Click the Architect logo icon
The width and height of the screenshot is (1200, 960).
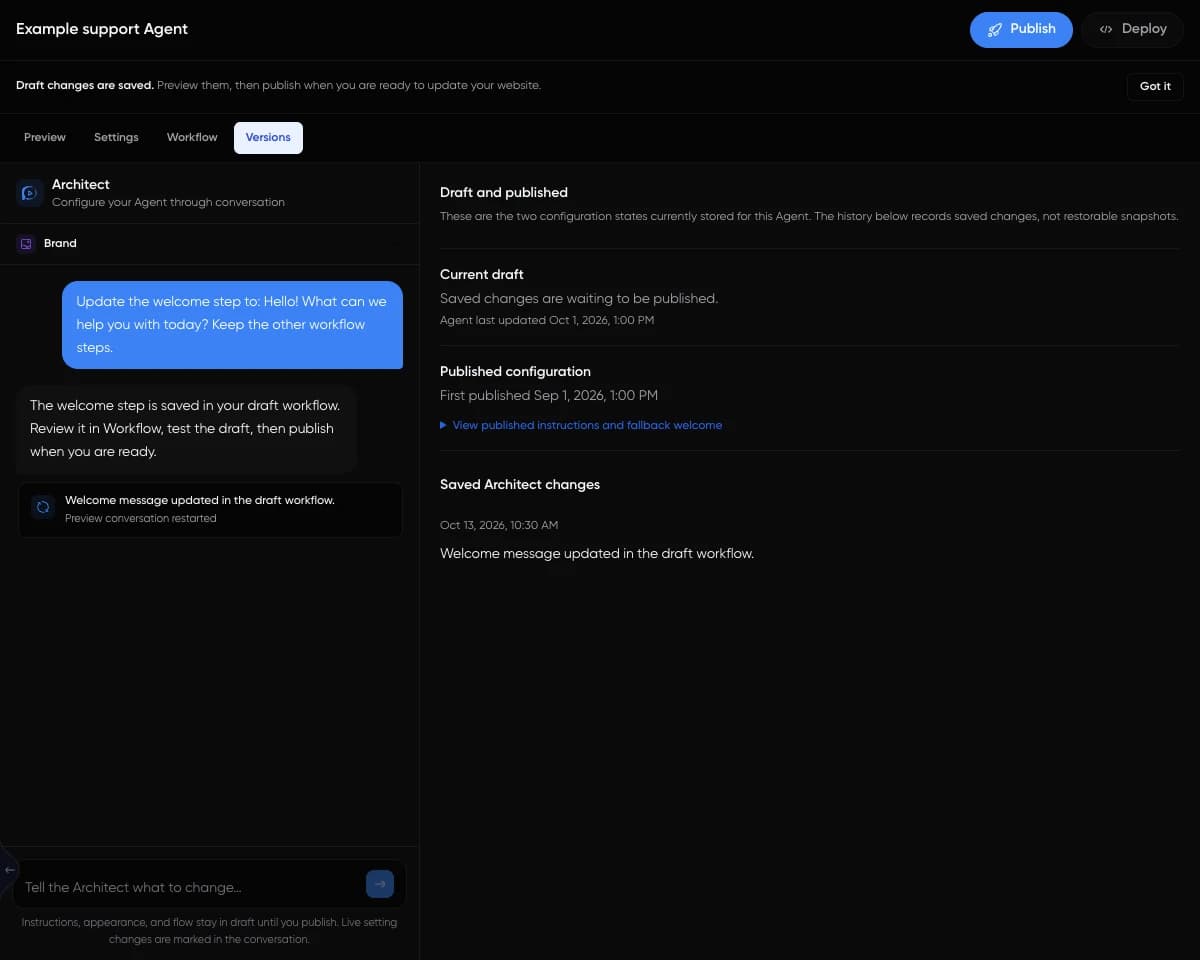(x=29, y=192)
